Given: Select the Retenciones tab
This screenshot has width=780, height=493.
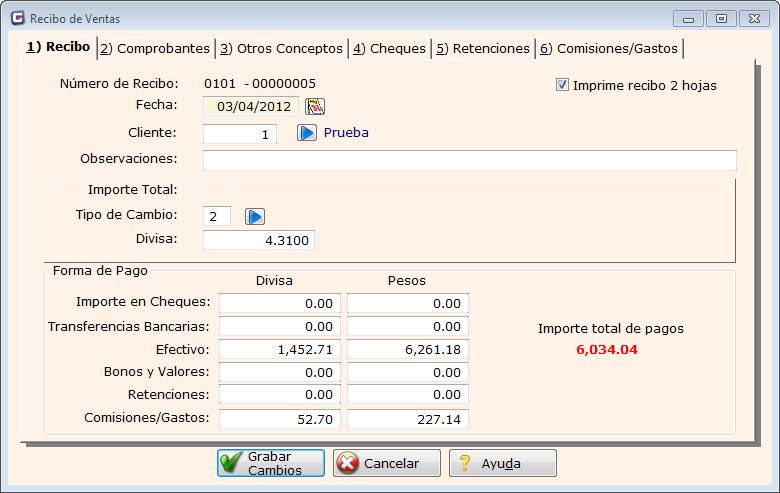Looking at the screenshot, I should tap(483, 48).
